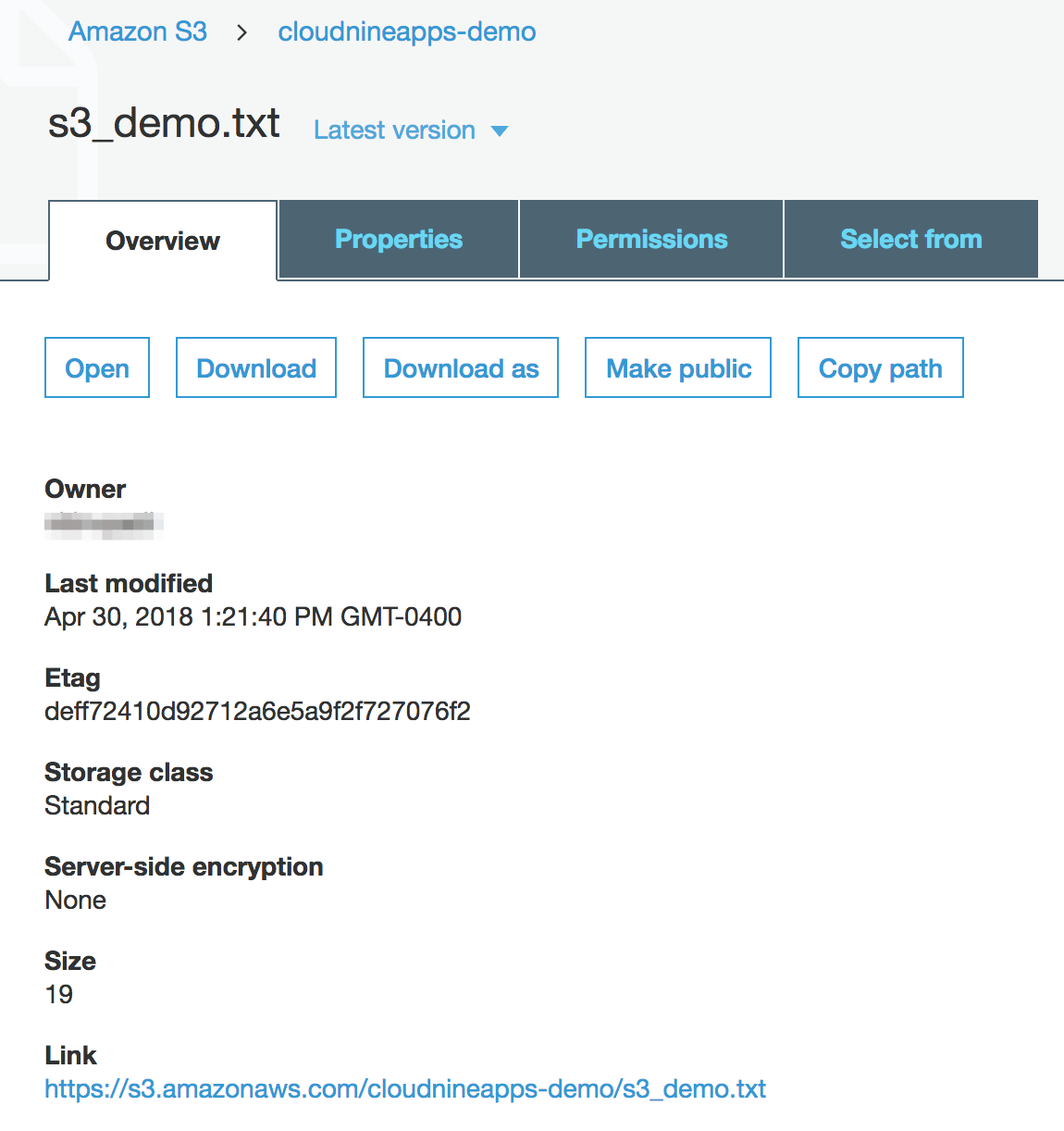Go to the Amazon S3 breadcrumb link

138,31
